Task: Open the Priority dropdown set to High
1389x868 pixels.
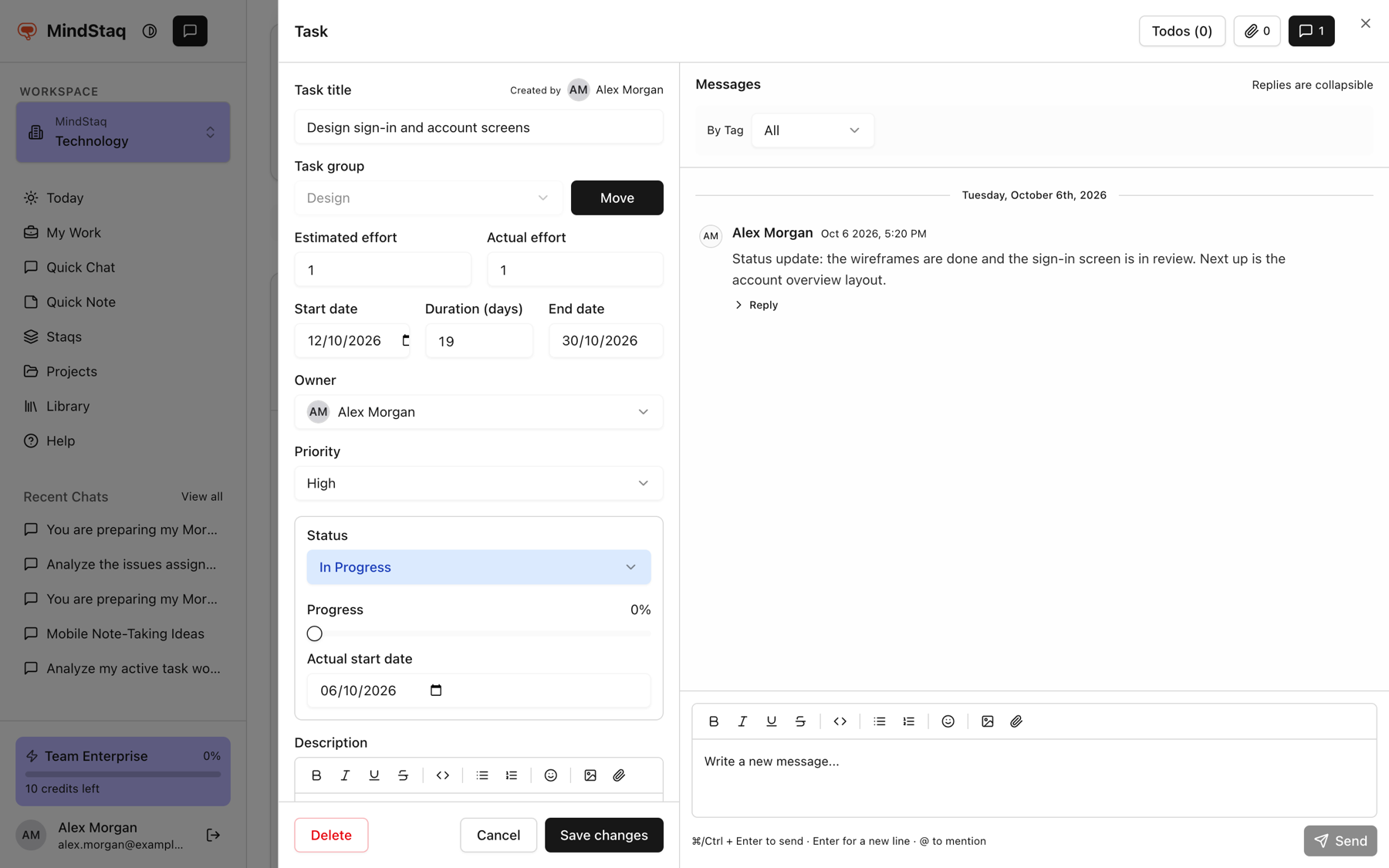Action: point(478,483)
